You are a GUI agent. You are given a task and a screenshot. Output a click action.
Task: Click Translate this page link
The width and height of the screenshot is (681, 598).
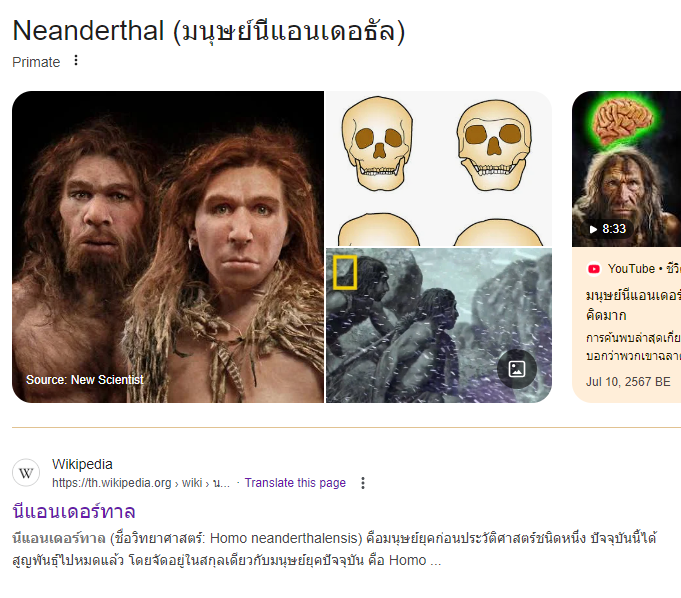295,482
